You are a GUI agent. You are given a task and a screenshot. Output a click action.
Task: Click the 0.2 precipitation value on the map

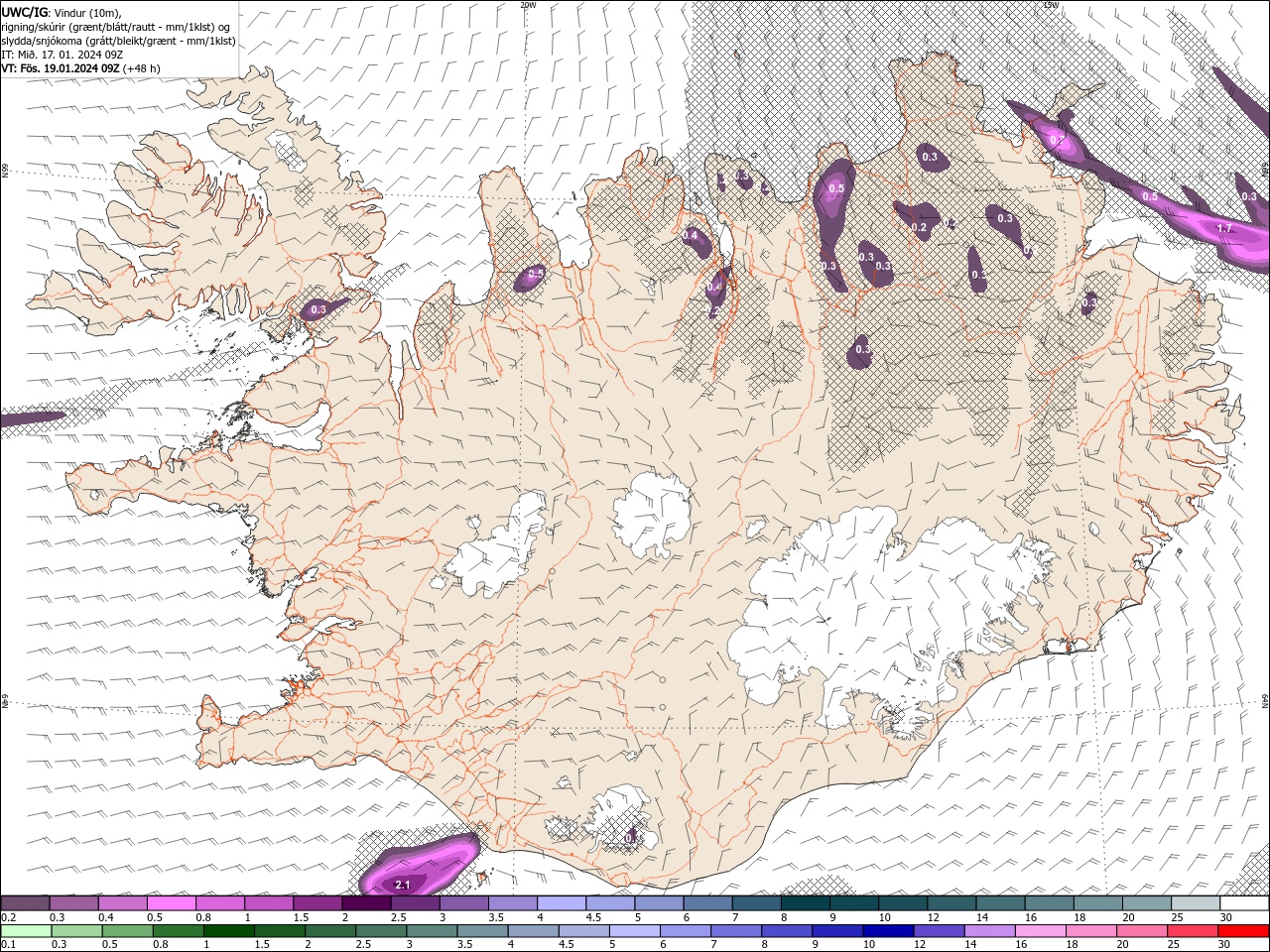[919, 228]
